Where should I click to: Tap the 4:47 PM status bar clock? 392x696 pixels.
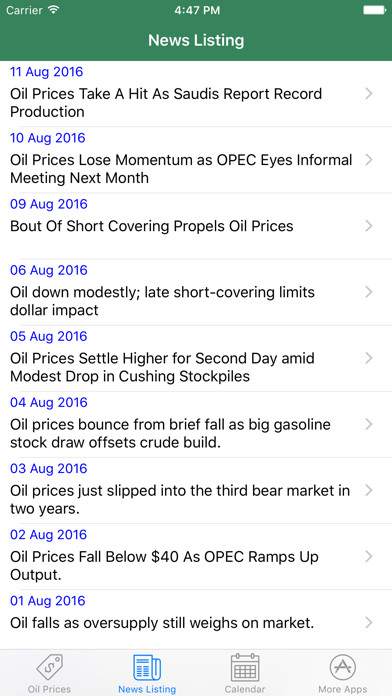(197, 10)
